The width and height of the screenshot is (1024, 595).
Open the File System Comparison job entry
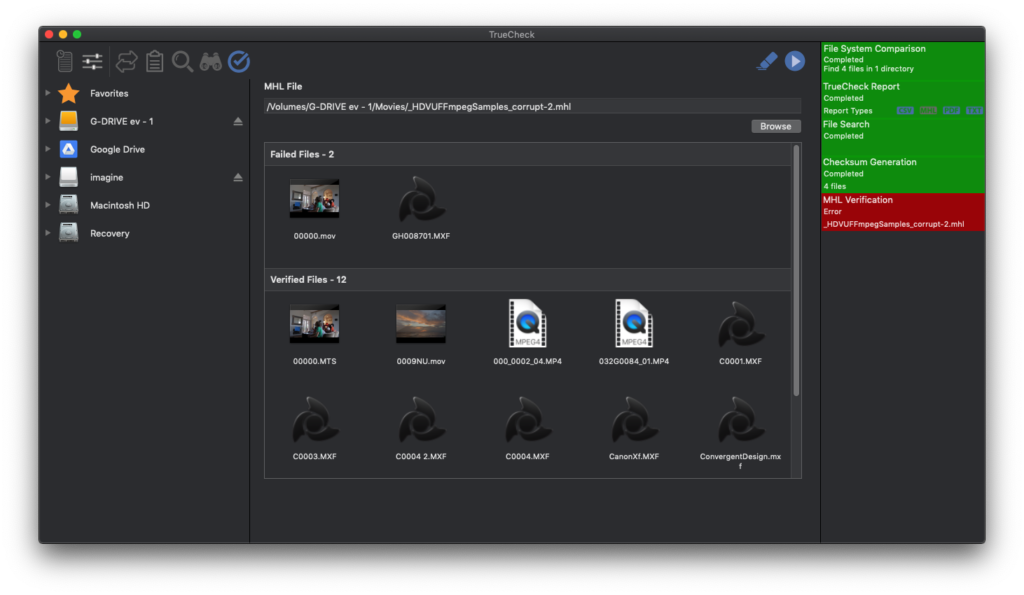click(x=903, y=61)
